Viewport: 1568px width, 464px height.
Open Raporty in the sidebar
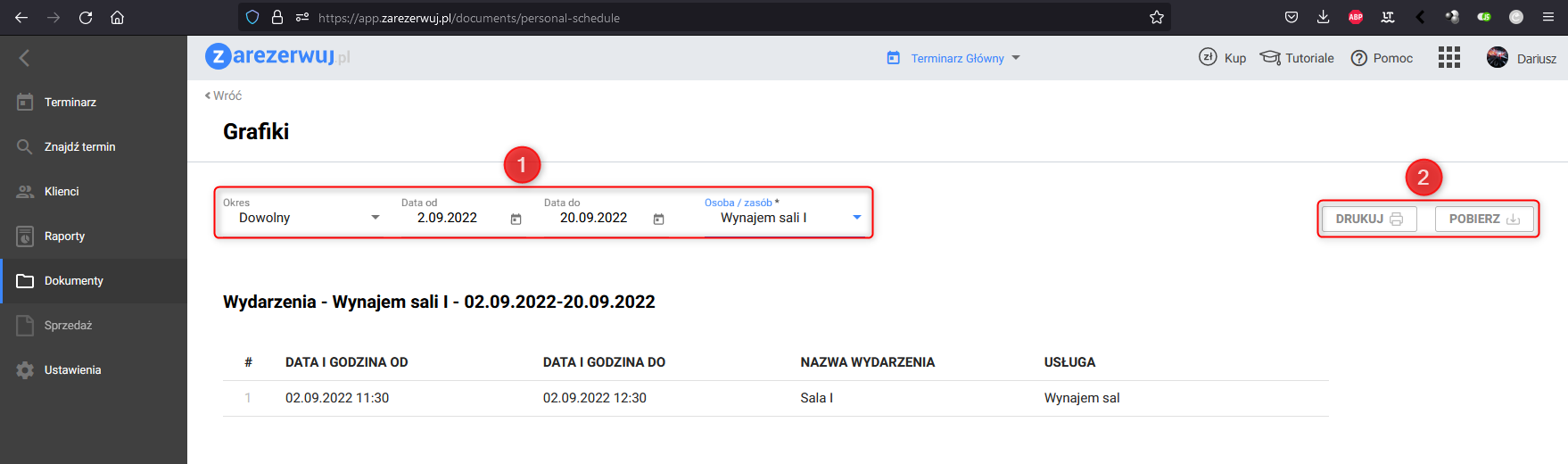pos(64,236)
